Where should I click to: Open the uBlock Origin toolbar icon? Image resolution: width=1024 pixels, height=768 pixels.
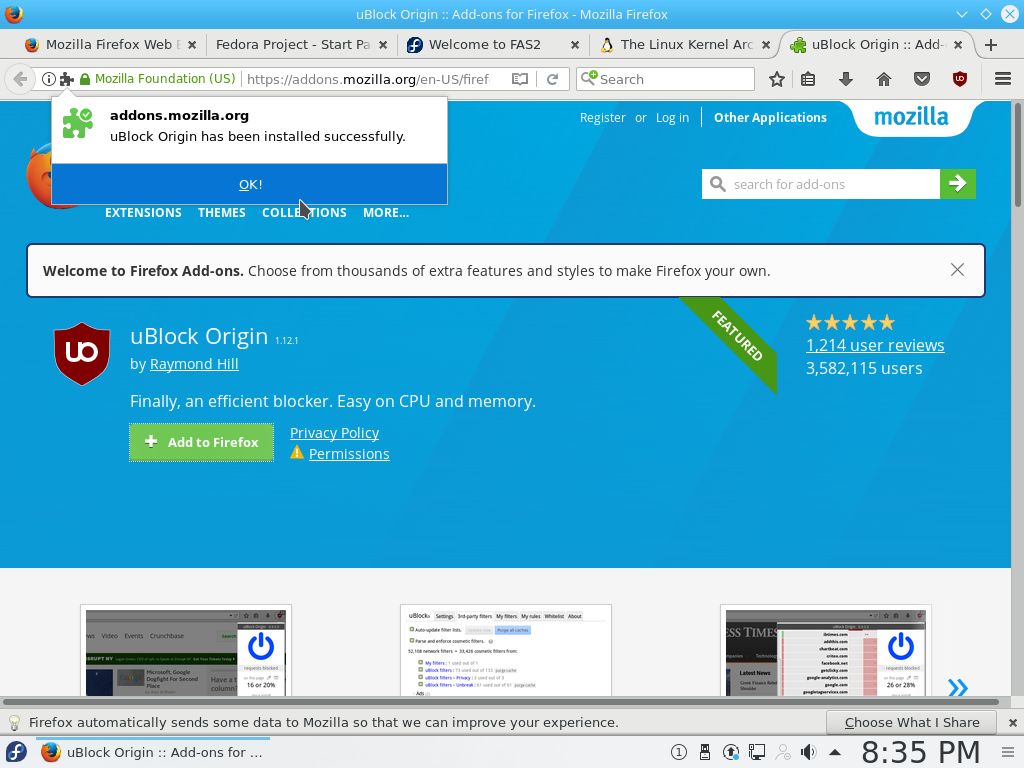click(959, 79)
